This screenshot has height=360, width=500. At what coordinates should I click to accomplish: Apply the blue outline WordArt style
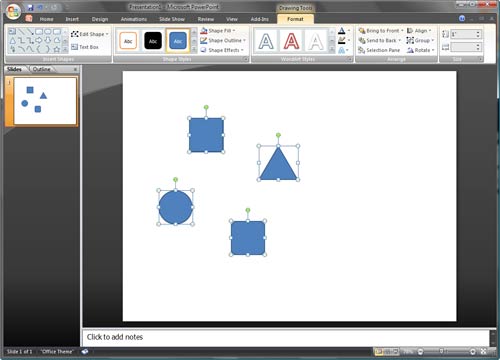tap(266, 41)
